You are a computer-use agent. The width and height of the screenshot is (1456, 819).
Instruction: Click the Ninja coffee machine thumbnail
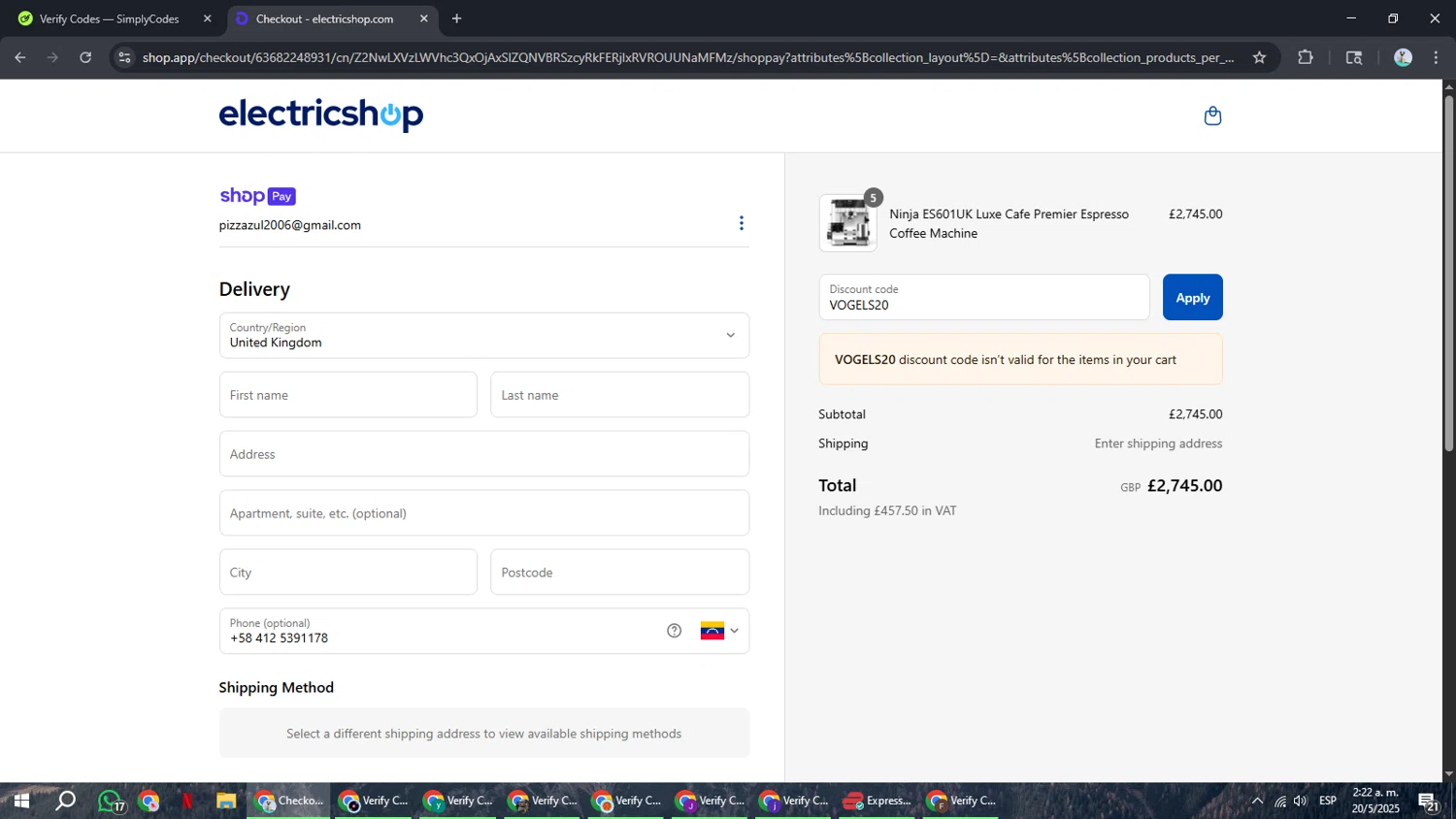847,223
